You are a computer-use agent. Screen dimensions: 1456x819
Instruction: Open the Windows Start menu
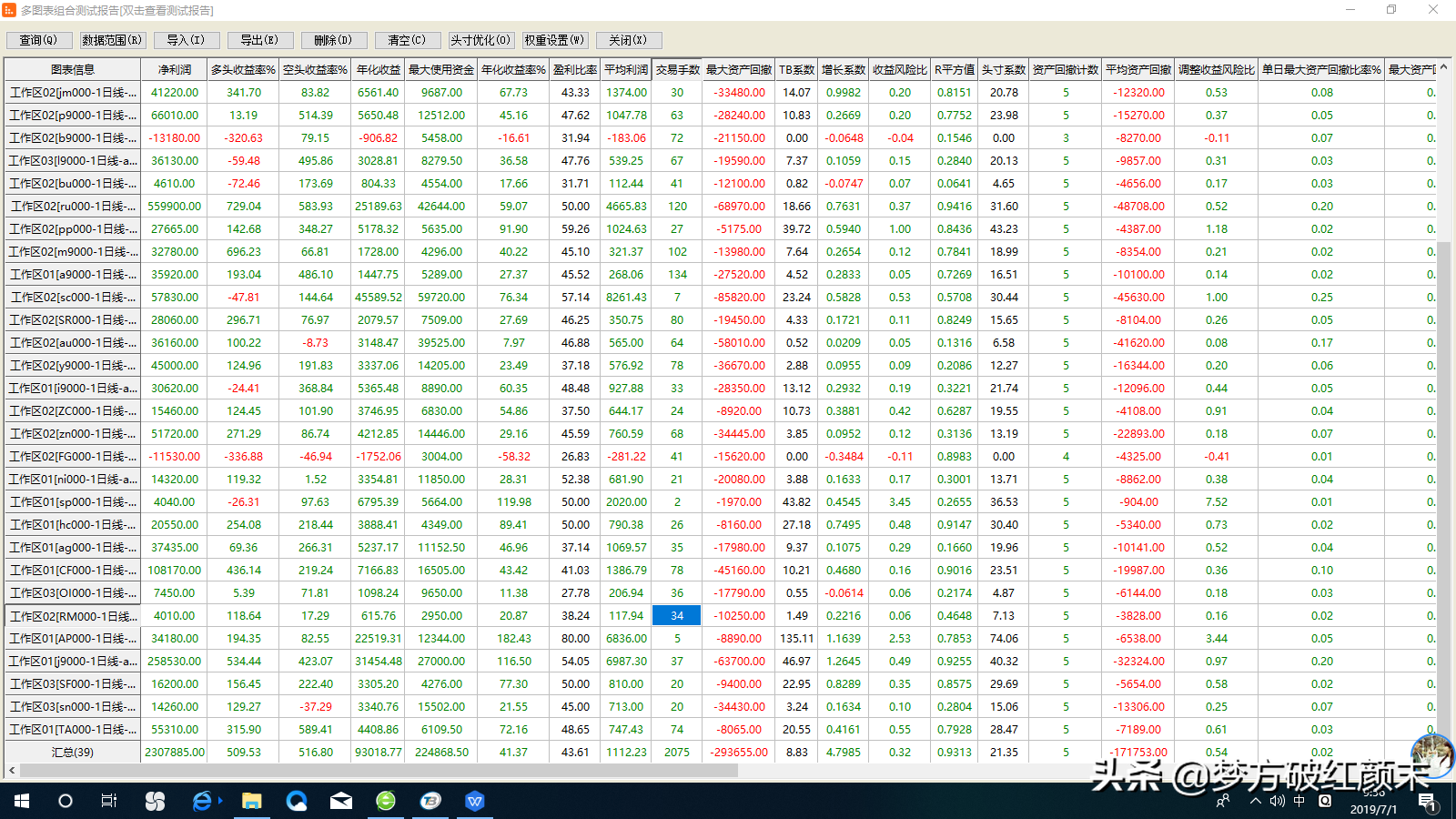click(22, 801)
